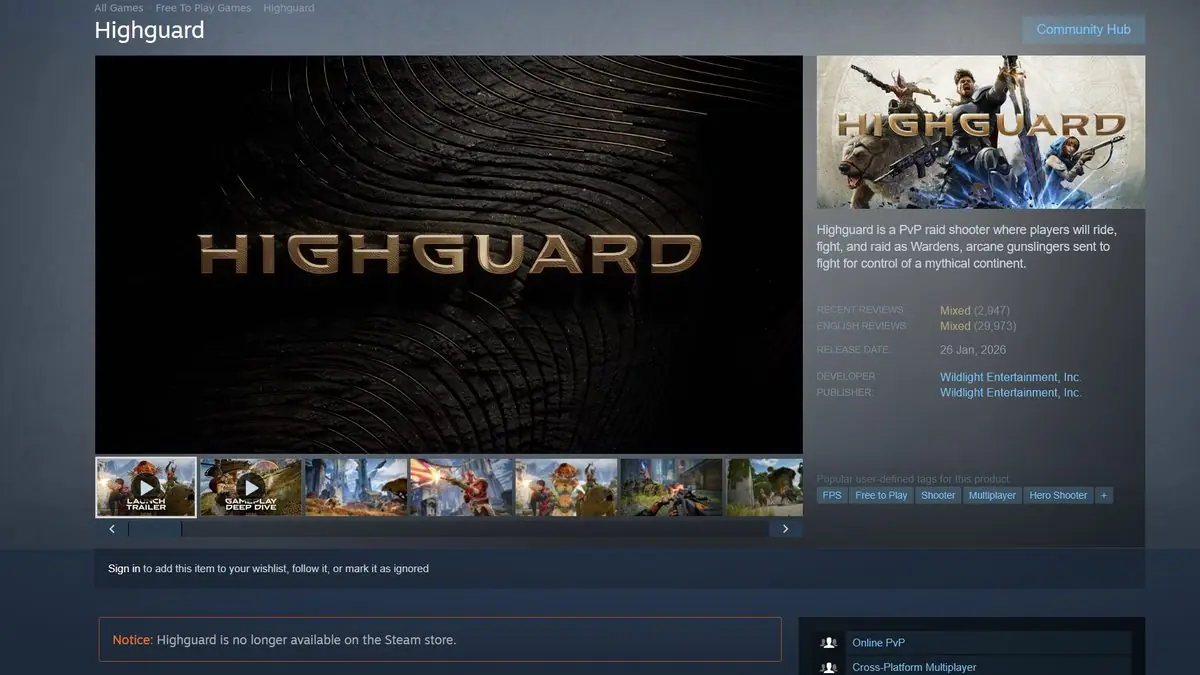Advance the media carousel with the right arrow
The width and height of the screenshot is (1200, 675).
(x=786, y=528)
